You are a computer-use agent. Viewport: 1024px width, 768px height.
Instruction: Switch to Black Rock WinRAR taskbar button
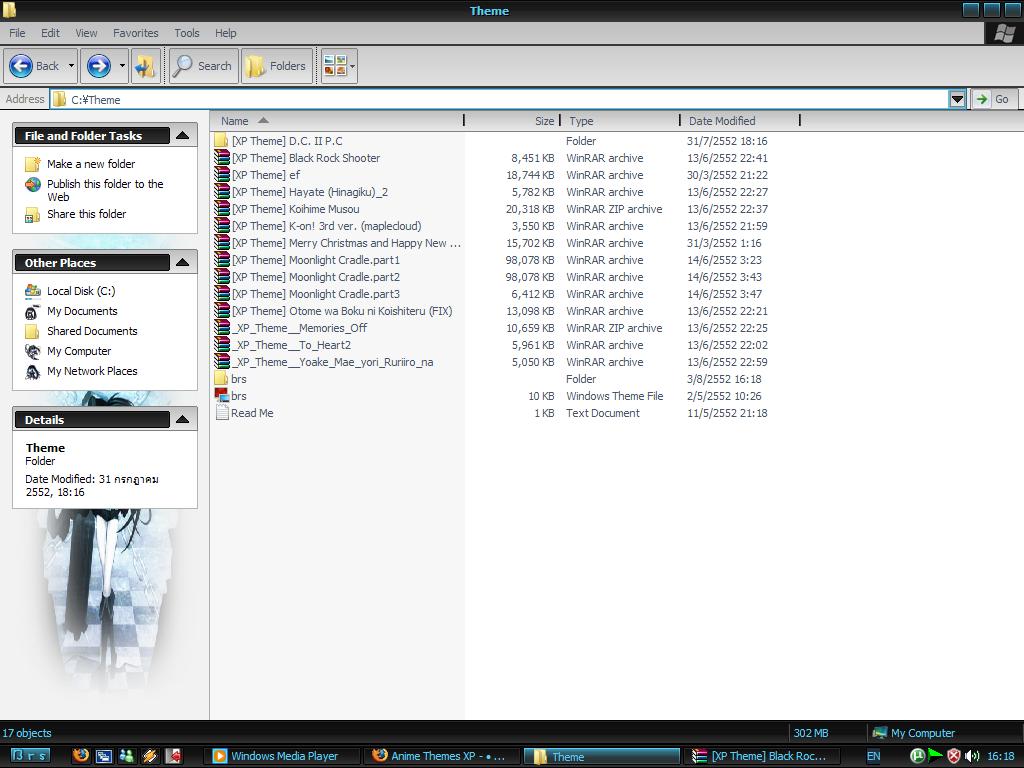[761, 756]
